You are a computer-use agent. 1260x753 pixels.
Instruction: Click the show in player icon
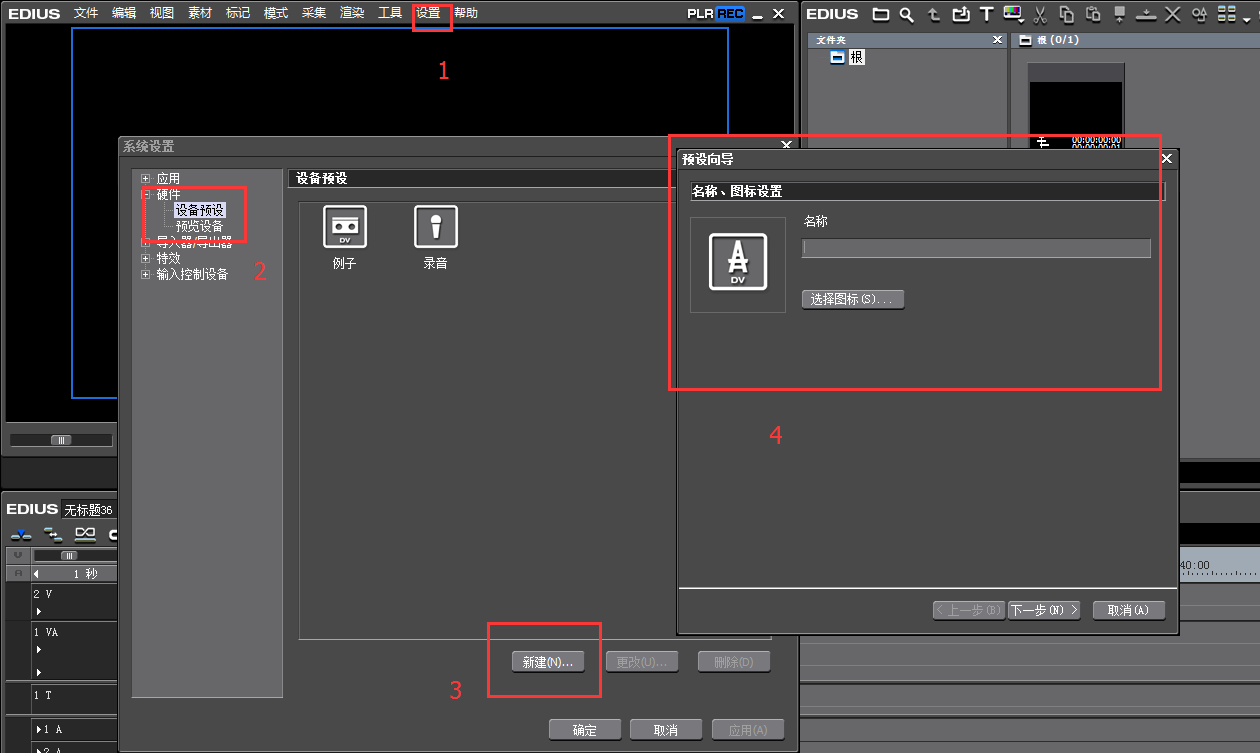coord(1120,14)
